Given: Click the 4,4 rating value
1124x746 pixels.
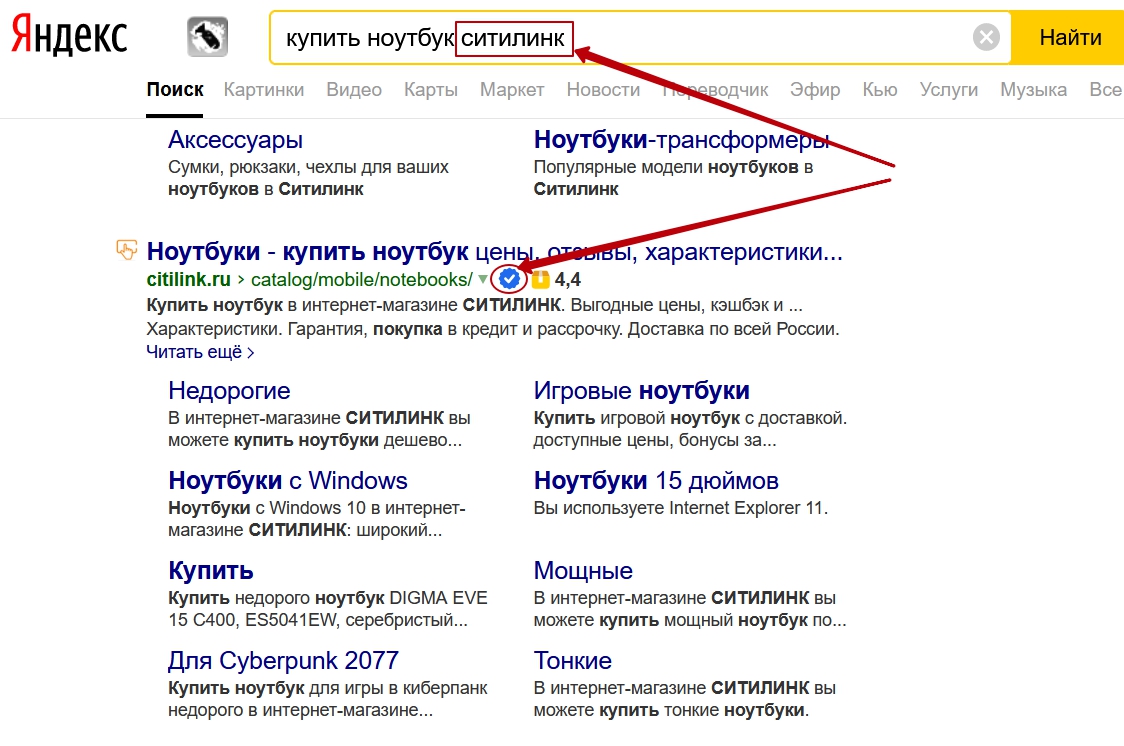Looking at the screenshot, I should tap(568, 279).
